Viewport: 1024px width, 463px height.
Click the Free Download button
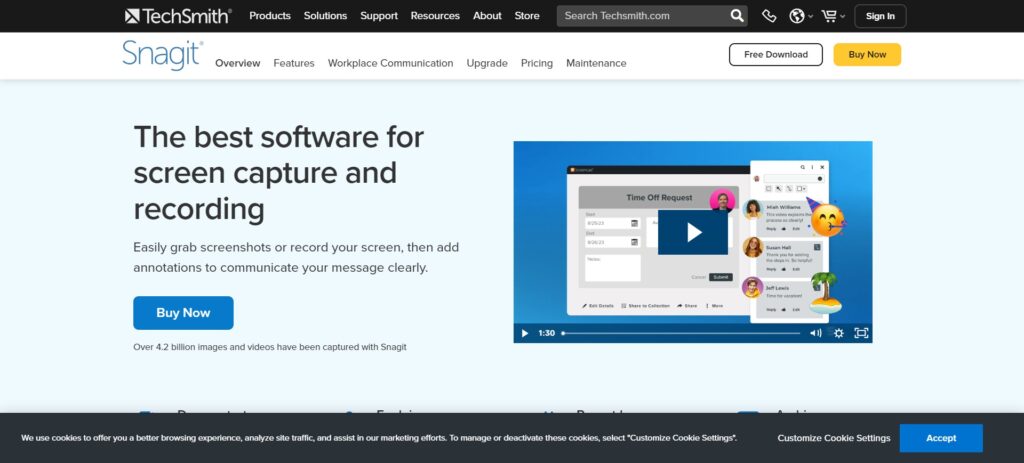click(x=776, y=55)
